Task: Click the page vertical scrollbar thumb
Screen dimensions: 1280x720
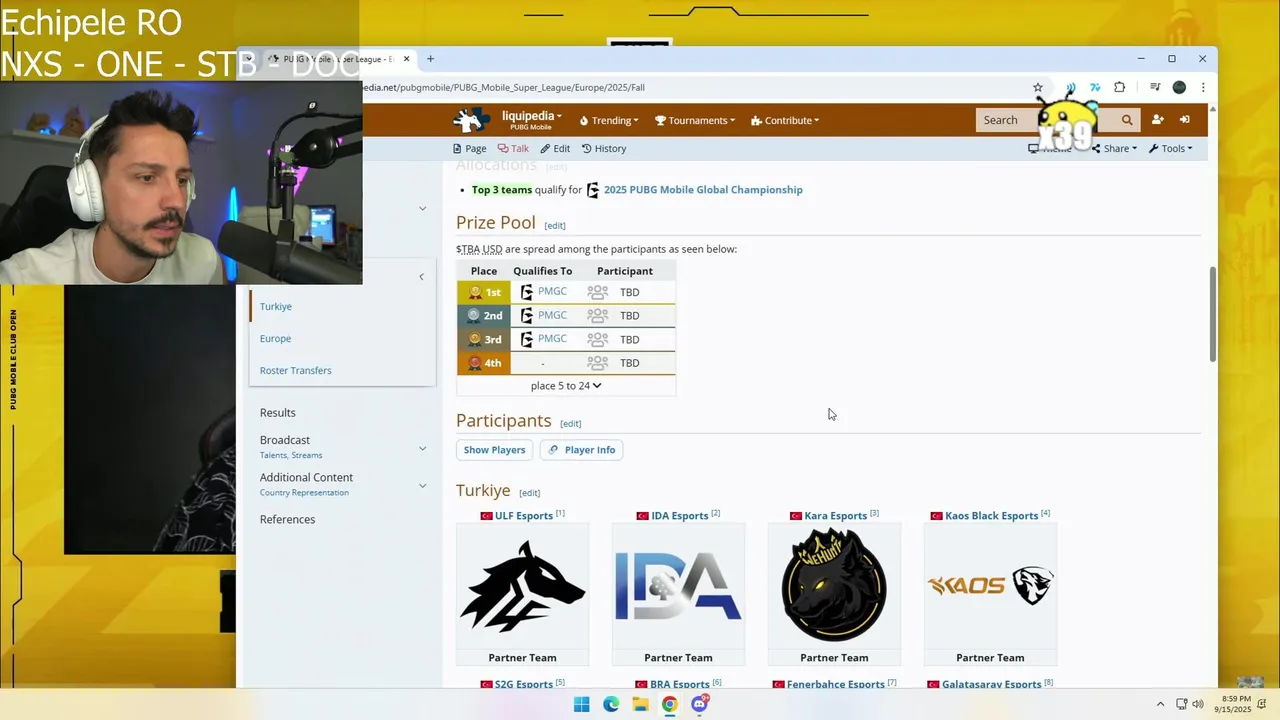Action: point(1213,315)
